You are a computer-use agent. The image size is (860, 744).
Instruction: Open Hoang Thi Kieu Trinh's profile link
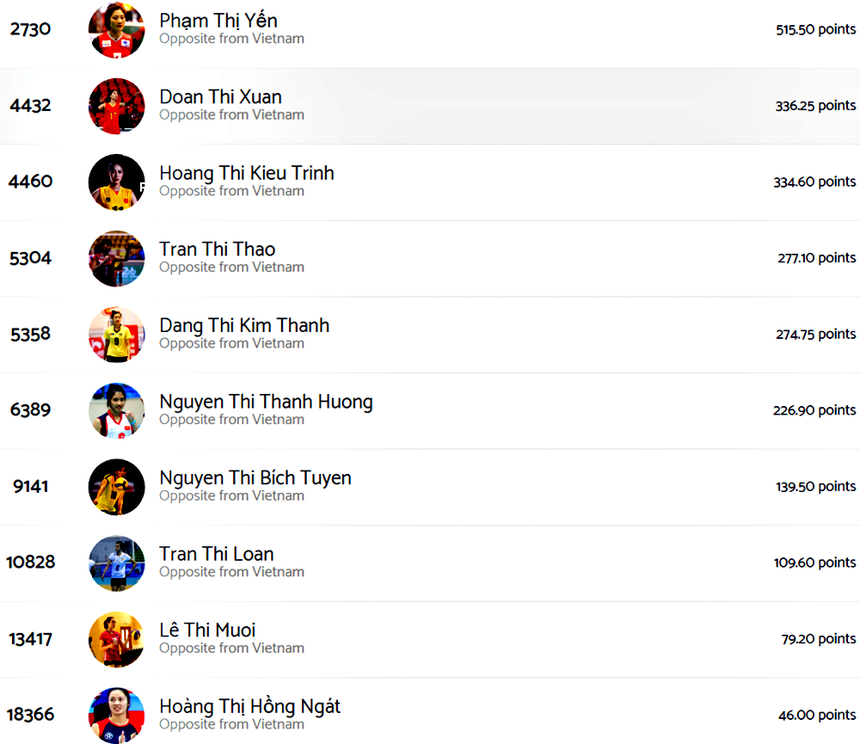click(246, 173)
